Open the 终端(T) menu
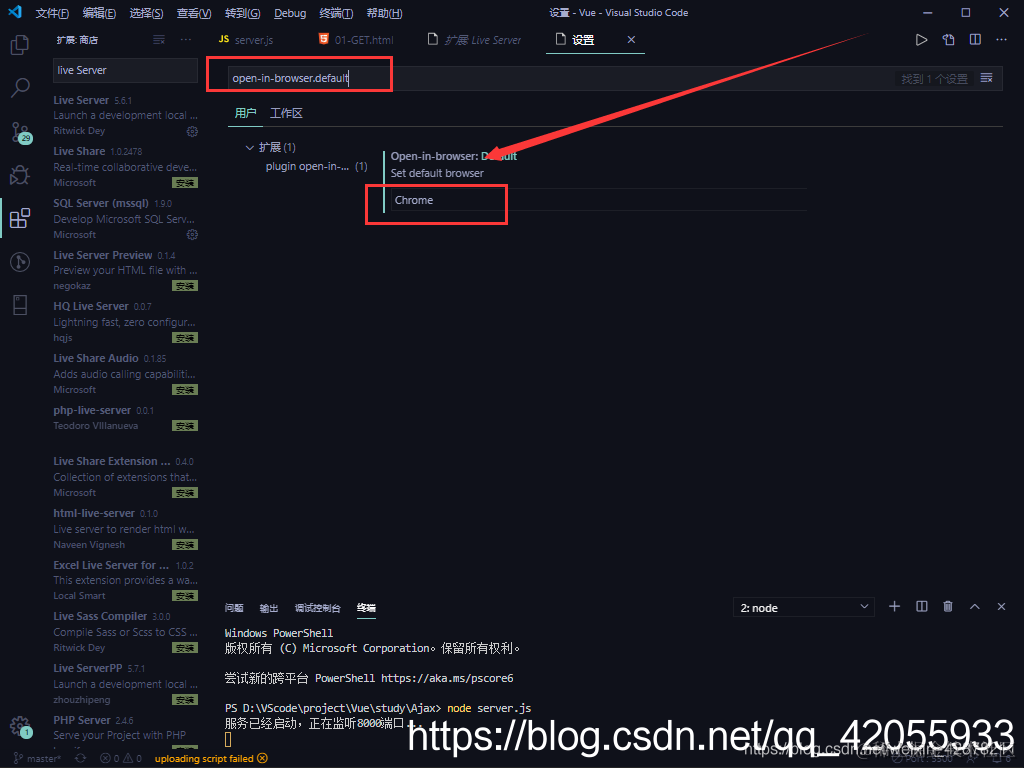Image resolution: width=1024 pixels, height=768 pixels. (x=336, y=13)
